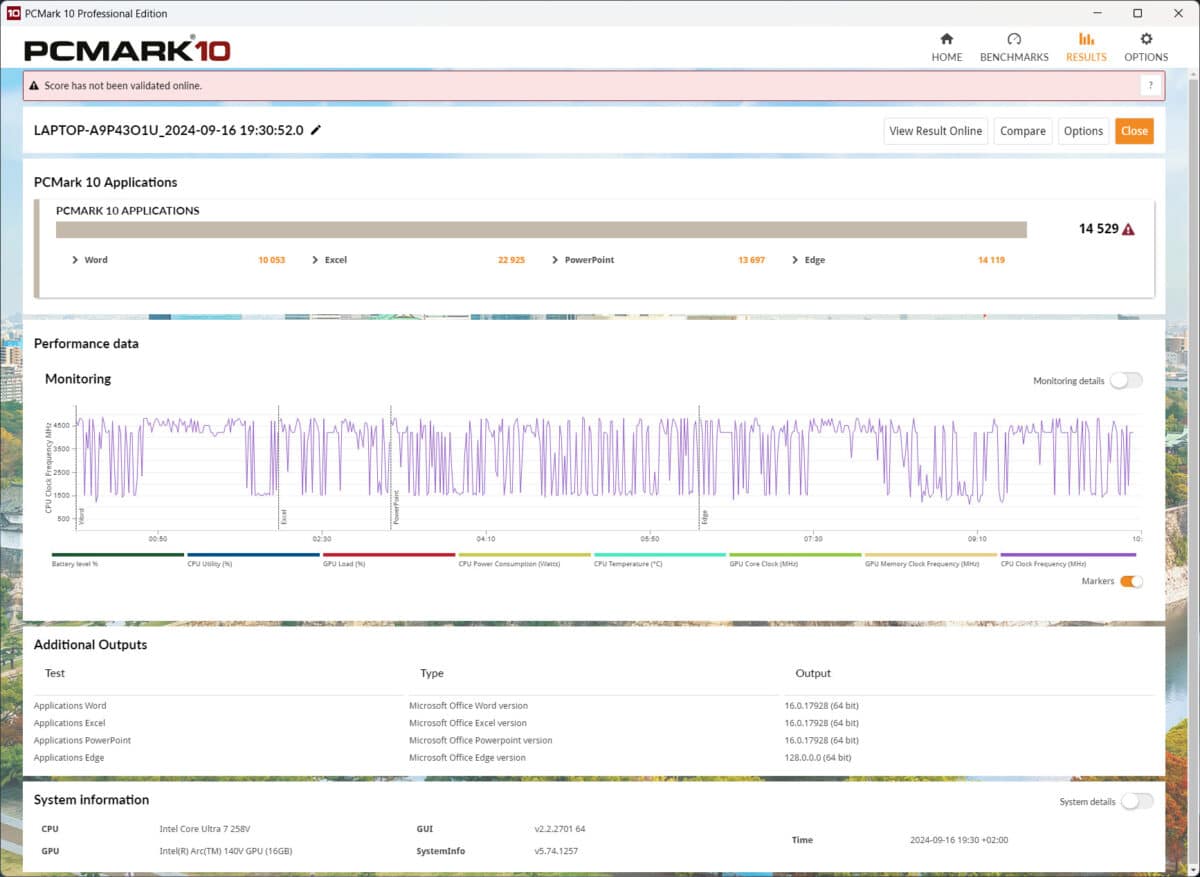
Task: Click the Applications Word row
Action: [594, 706]
